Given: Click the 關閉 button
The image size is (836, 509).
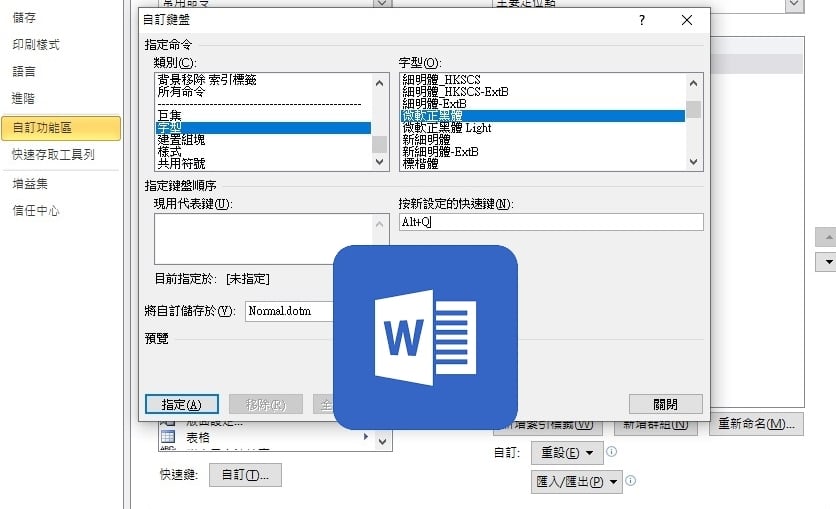Looking at the screenshot, I should [x=665, y=405].
